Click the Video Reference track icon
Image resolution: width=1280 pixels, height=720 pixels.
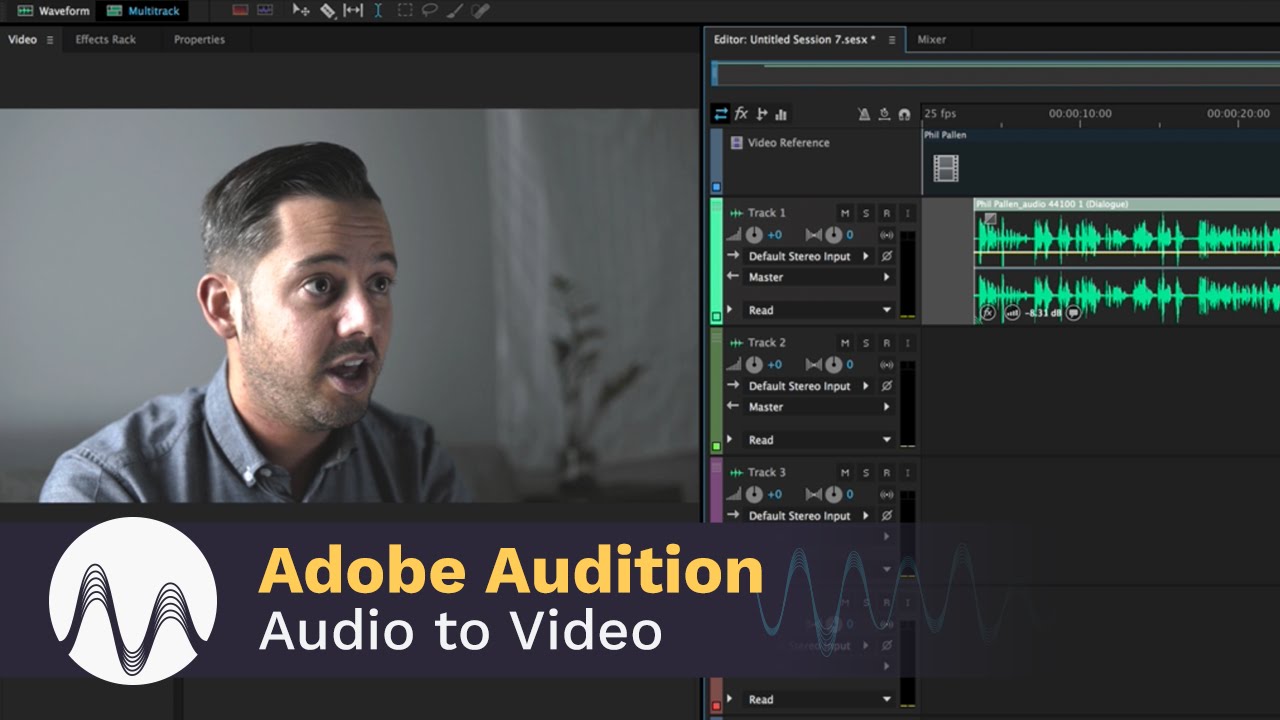point(737,143)
